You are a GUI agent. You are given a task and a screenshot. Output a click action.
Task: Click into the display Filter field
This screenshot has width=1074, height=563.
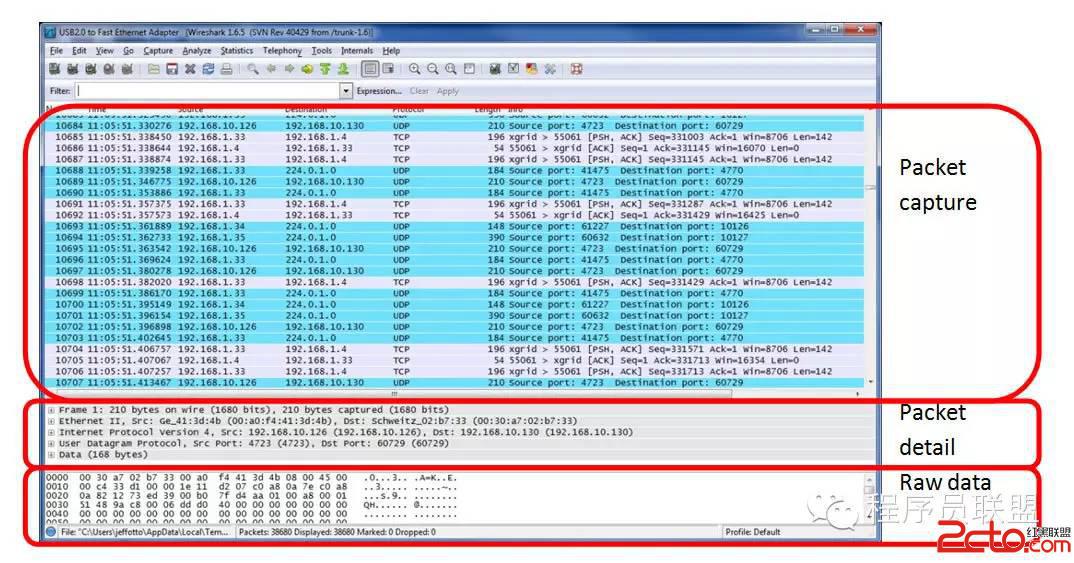[x=208, y=91]
